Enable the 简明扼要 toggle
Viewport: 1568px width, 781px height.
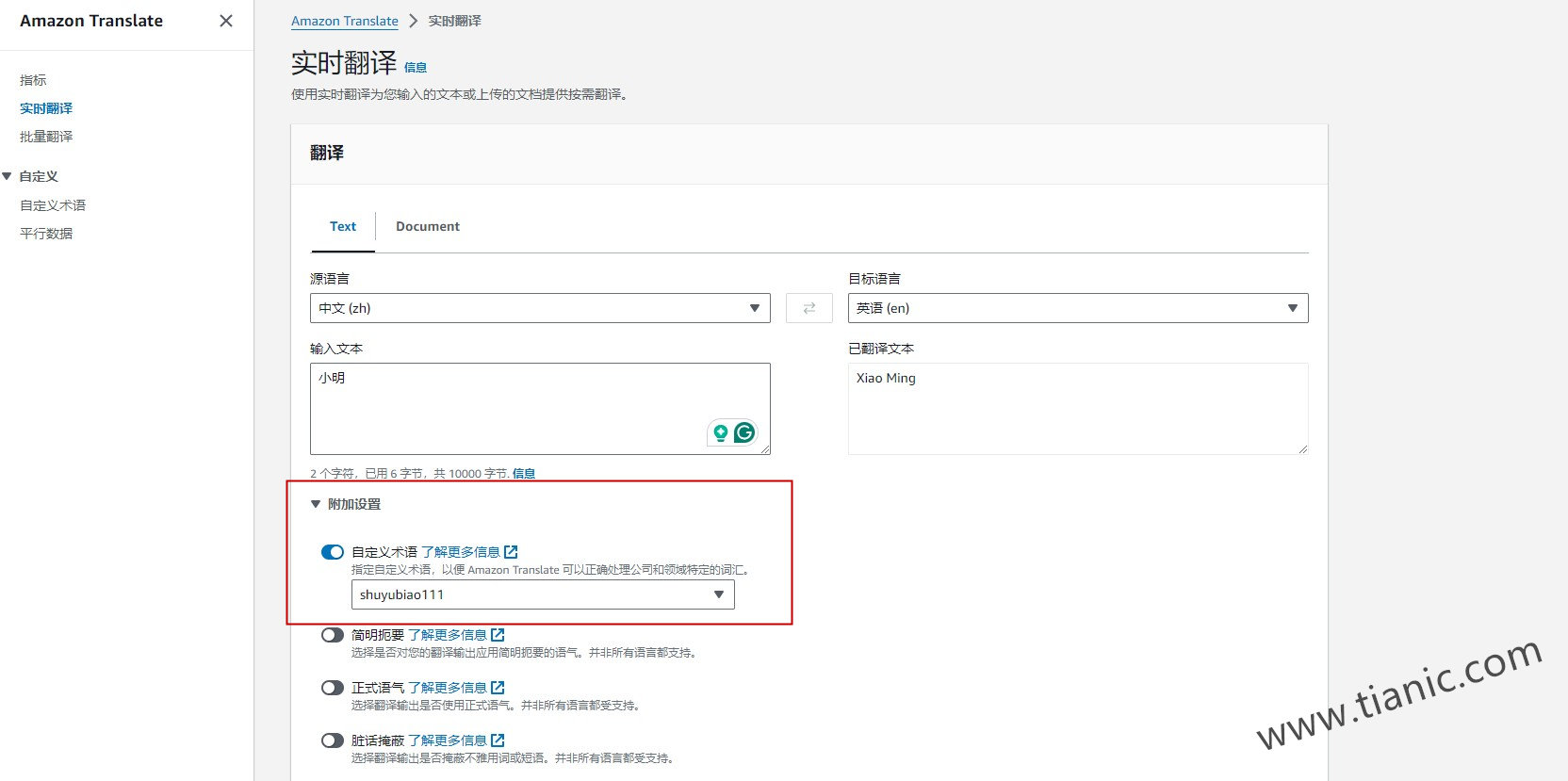click(333, 635)
